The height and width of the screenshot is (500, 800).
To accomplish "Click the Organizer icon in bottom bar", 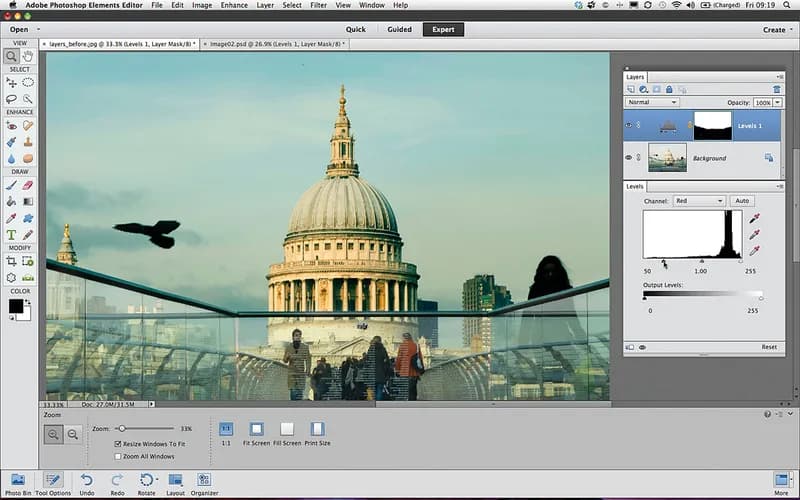I will tap(204, 480).
